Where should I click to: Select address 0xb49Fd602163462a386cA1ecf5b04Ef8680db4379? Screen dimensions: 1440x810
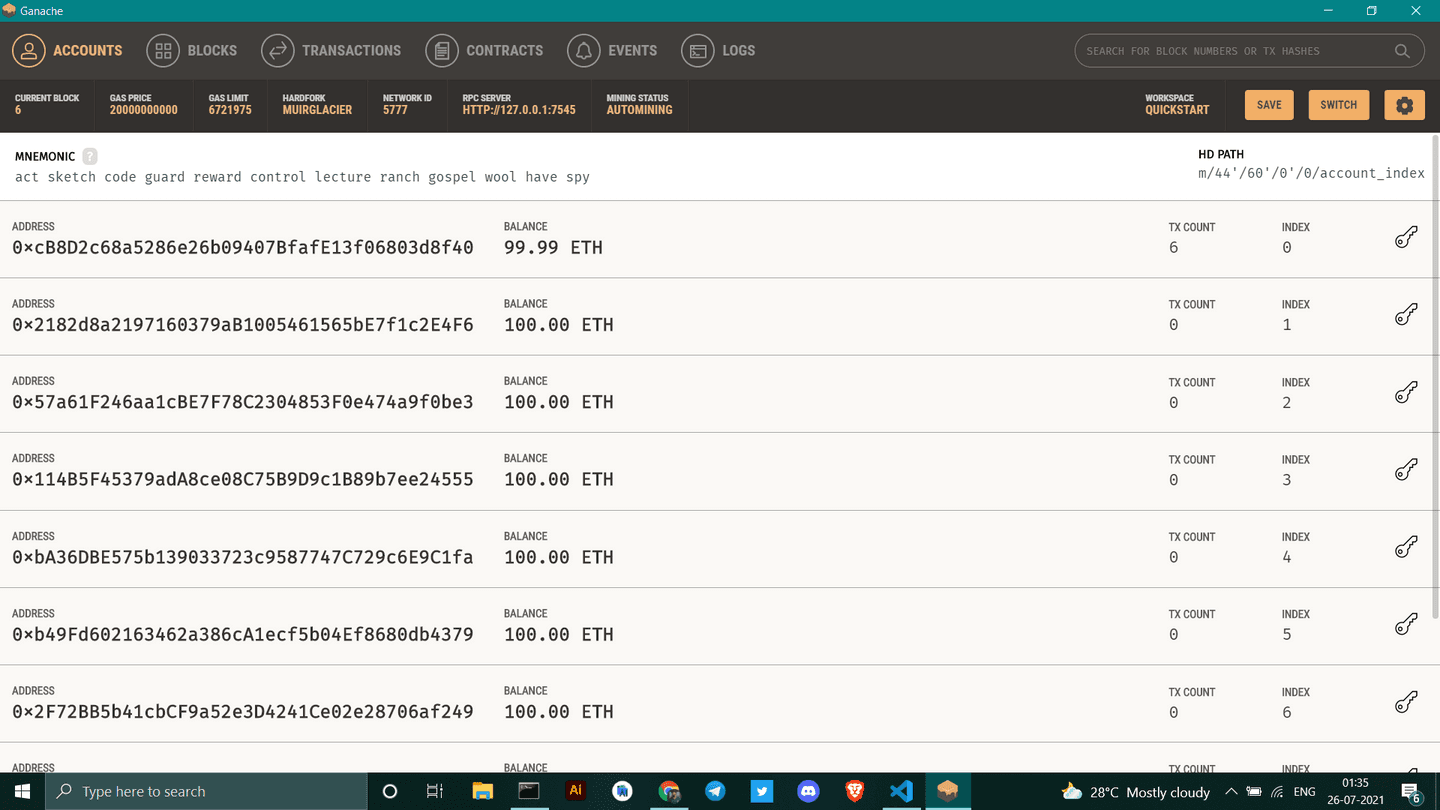tap(243, 634)
